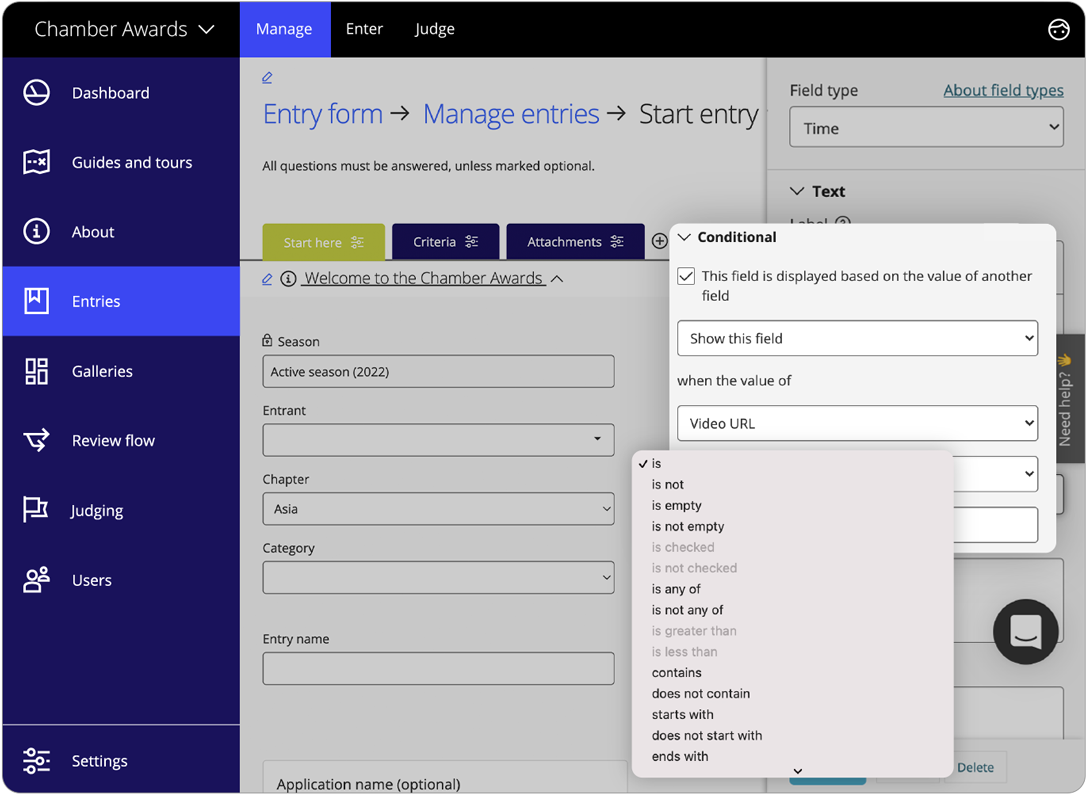1086x797 pixels.
Task: Open the Chapter dropdown set to Asia
Action: [438, 509]
